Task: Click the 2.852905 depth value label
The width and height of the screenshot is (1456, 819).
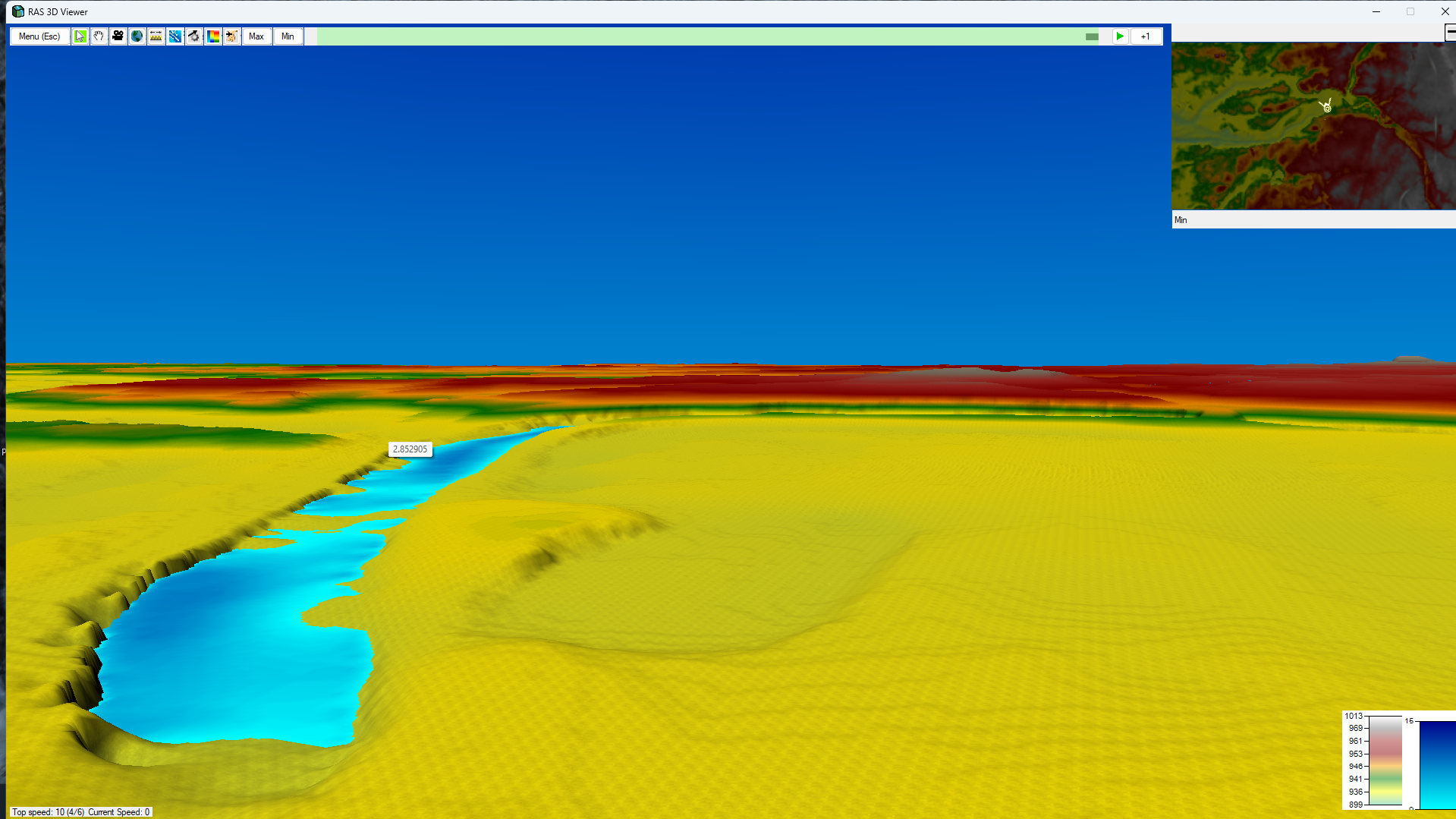Action: tap(410, 449)
